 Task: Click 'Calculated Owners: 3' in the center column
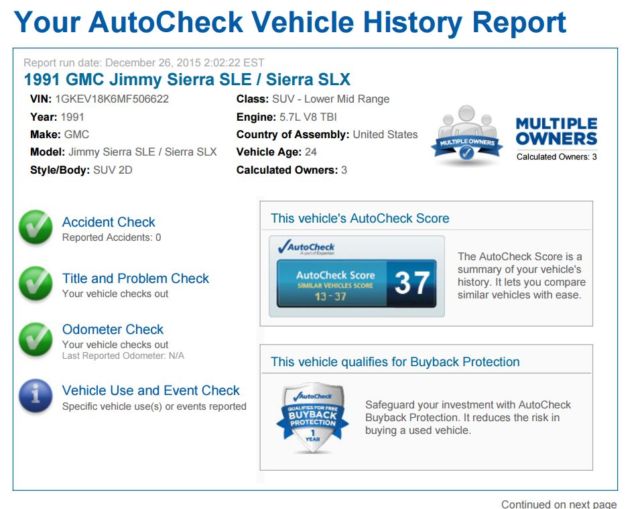[x=291, y=170]
